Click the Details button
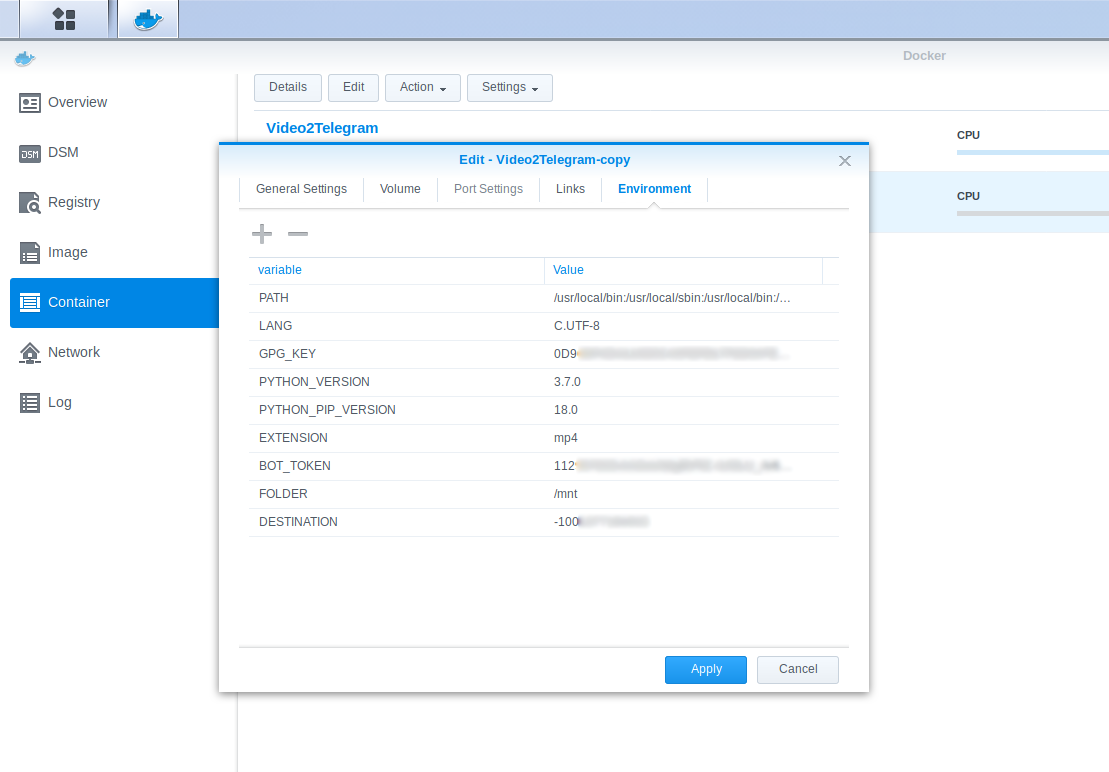 click(288, 88)
